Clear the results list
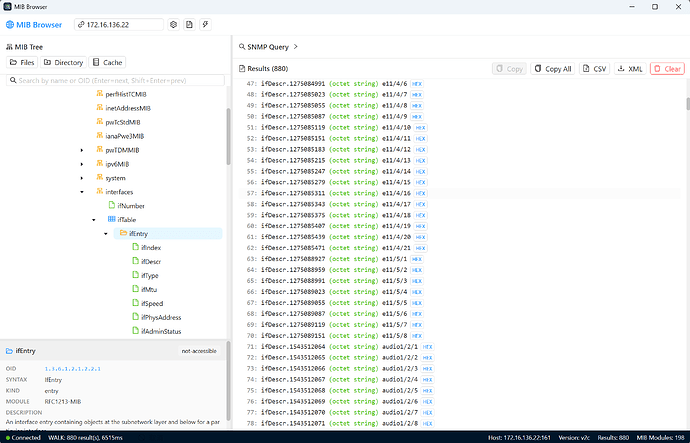Screen dimensions: 690x443 [668, 69]
